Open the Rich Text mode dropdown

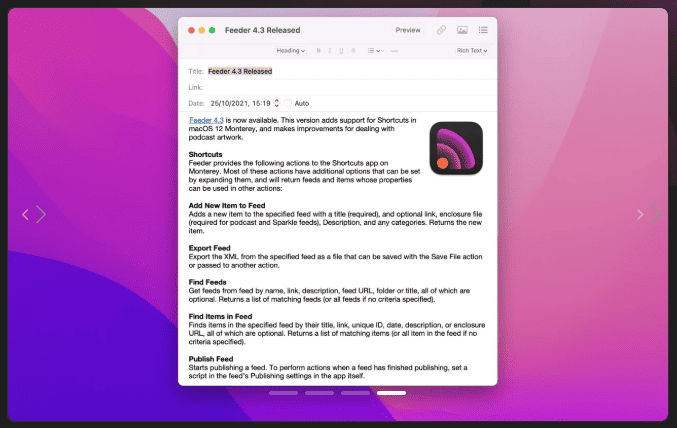click(472, 51)
